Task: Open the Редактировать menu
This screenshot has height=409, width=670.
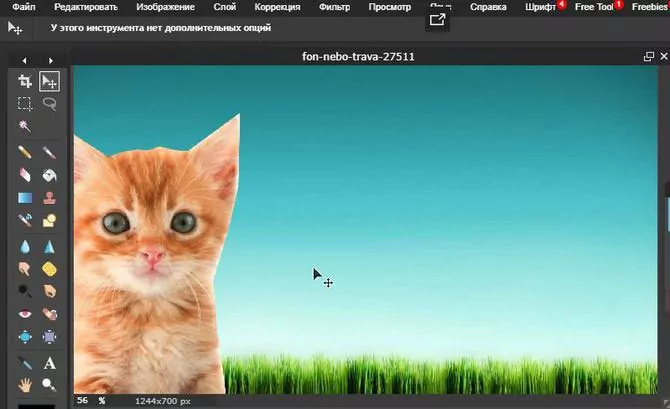Action: tap(86, 7)
